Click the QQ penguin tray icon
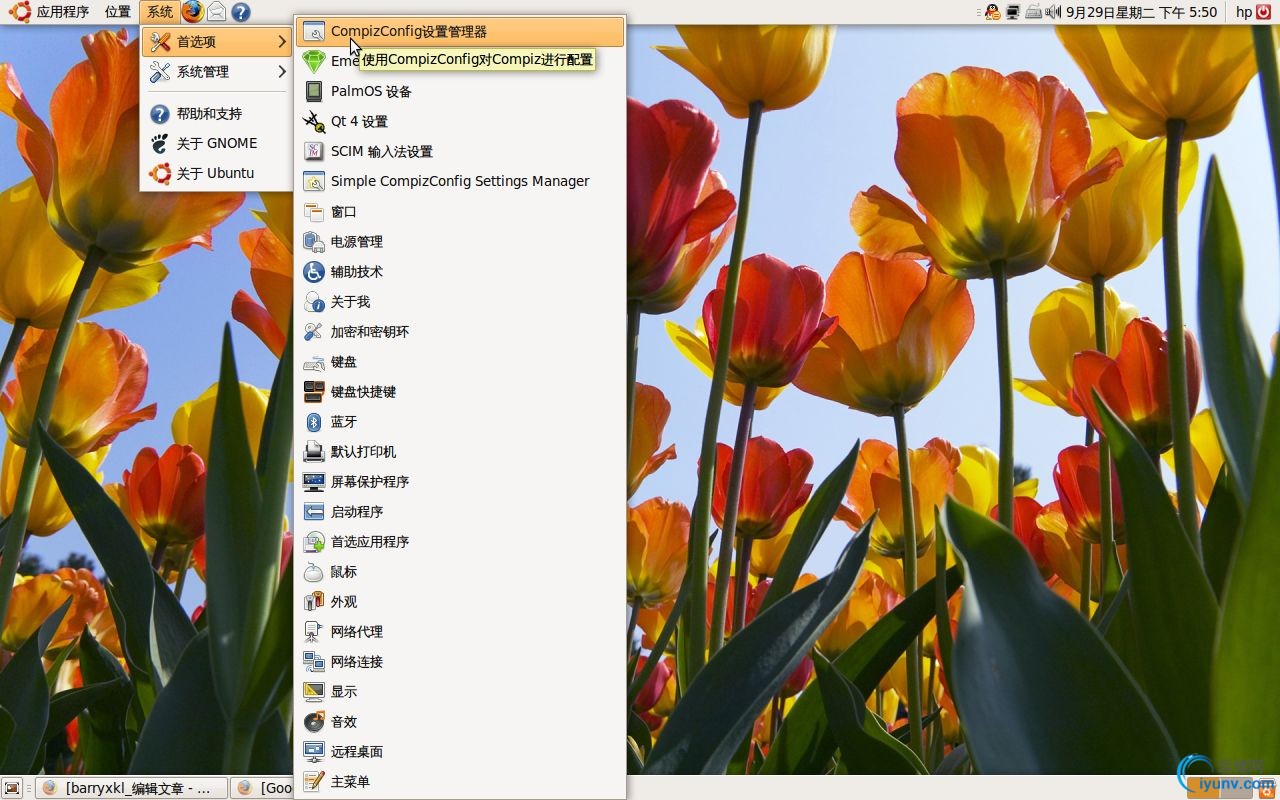This screenshot has width=1280, height=800. click(992, 12)
